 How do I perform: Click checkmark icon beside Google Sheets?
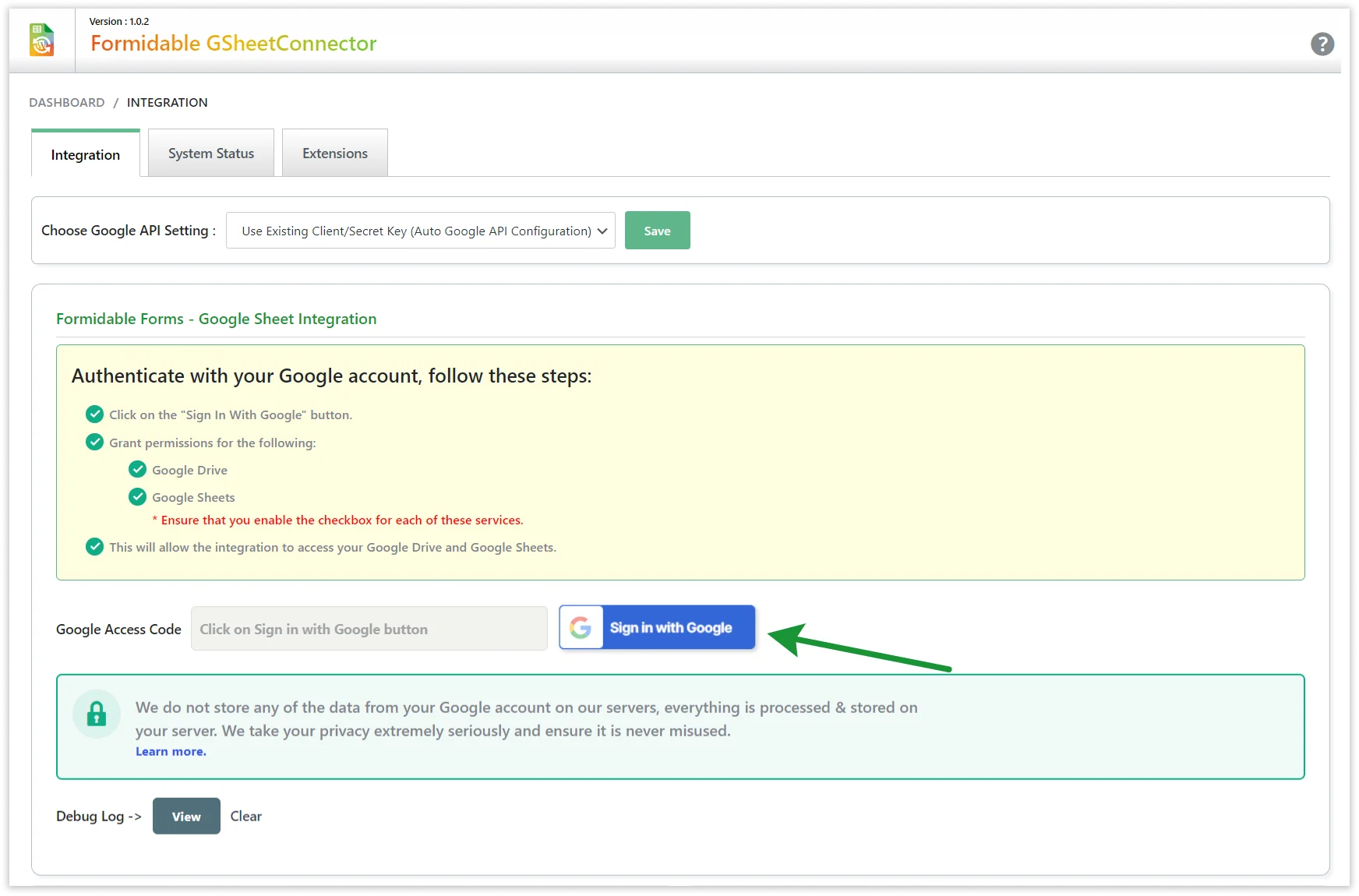pyautogui.click(x=137, y=496)
